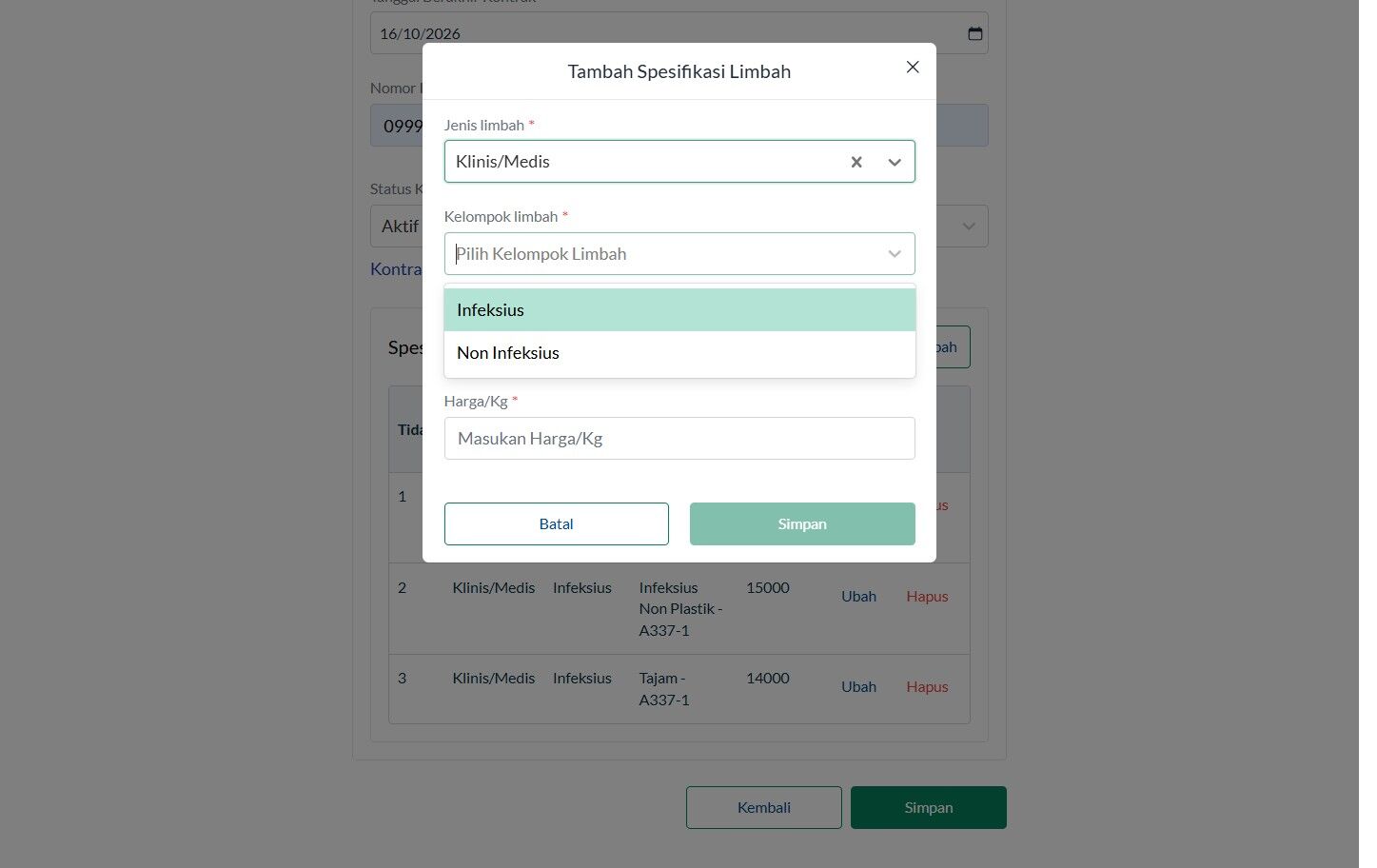Click Hapus for the Tajam row
The width and height of the screenshot is (1377, 868).
pos(927,687)
